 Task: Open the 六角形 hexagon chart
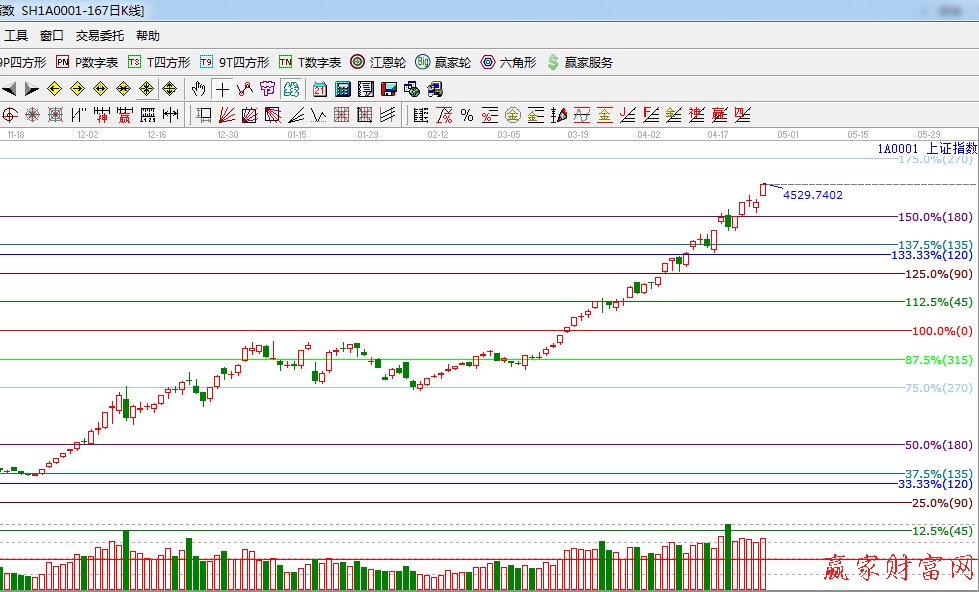508,62
